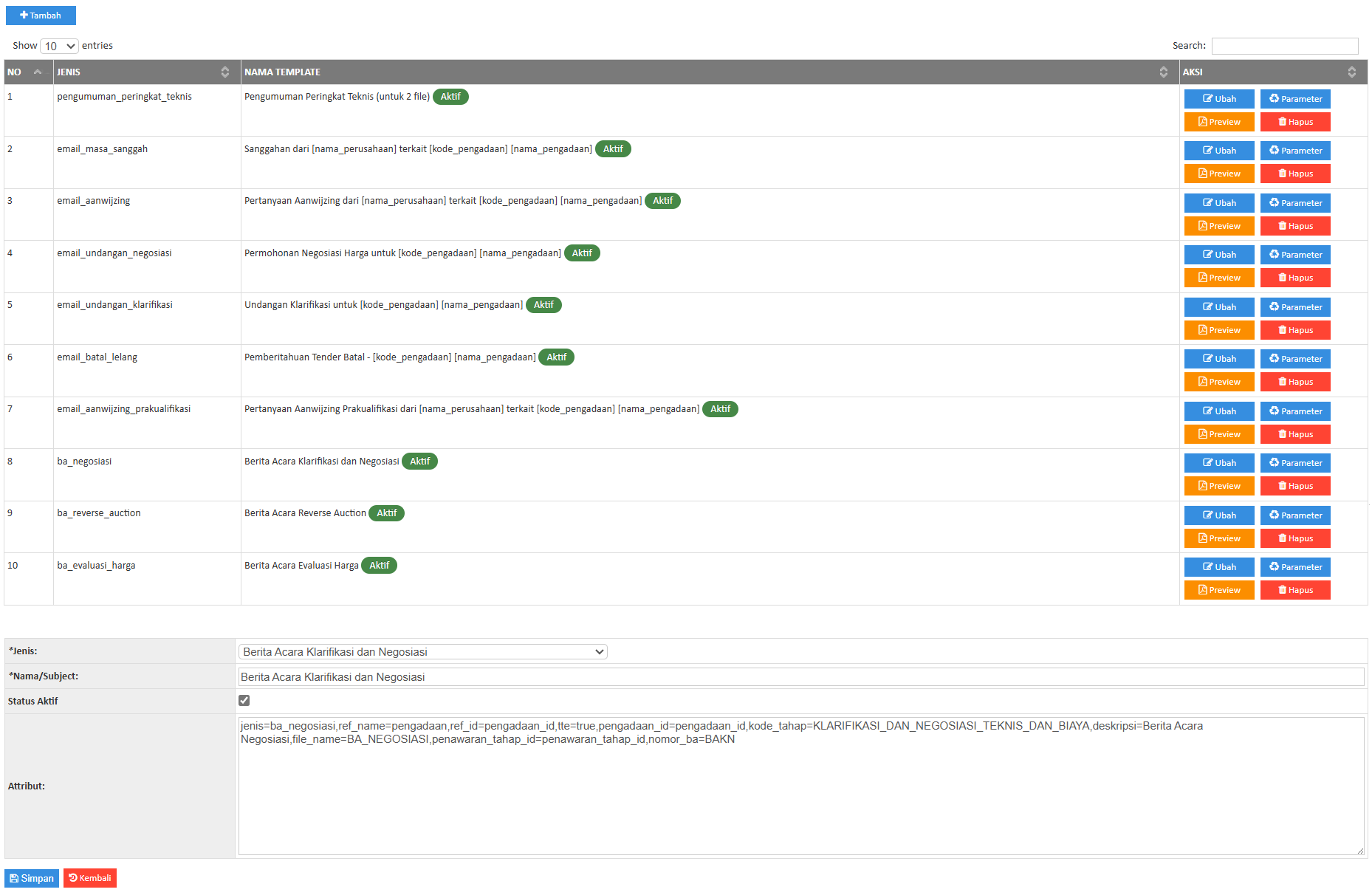Edit email_undangan_klarifikasi with Ubah
This screenshot has width=1372, height=895.
coord(1219,307)
